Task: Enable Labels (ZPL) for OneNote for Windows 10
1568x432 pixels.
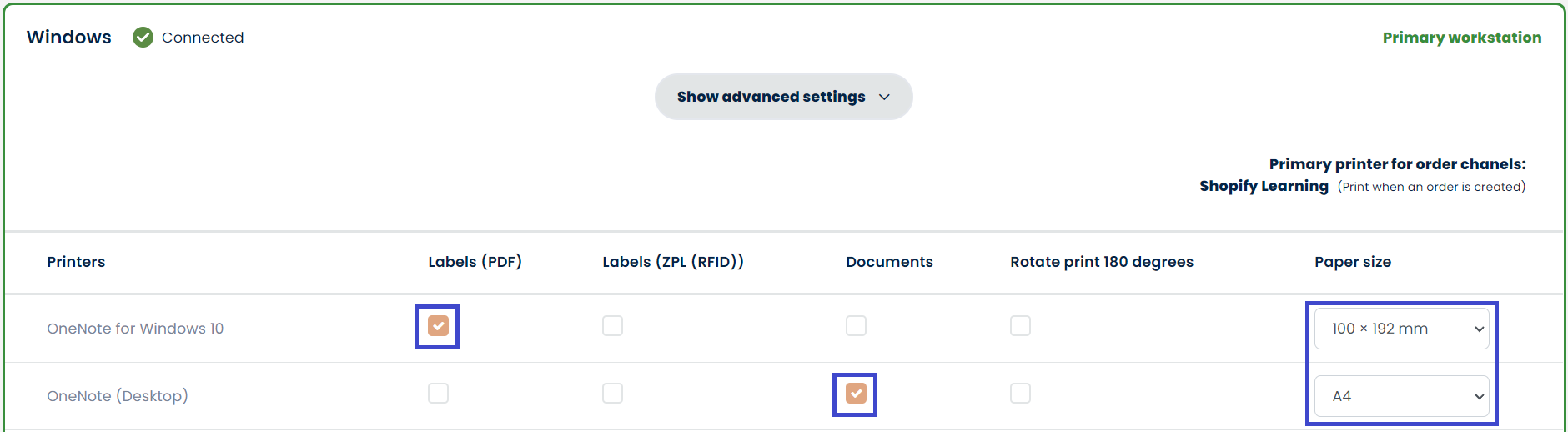Action: point(612,326)
